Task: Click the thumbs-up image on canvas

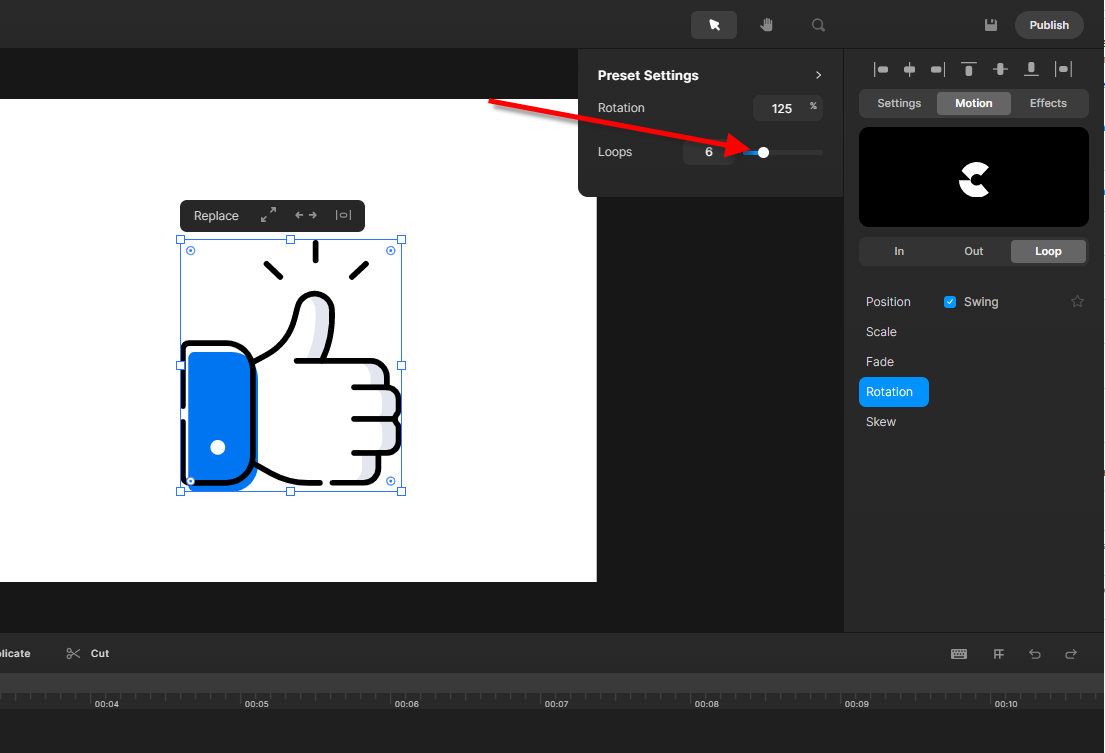Action: [x=290, y=366]
